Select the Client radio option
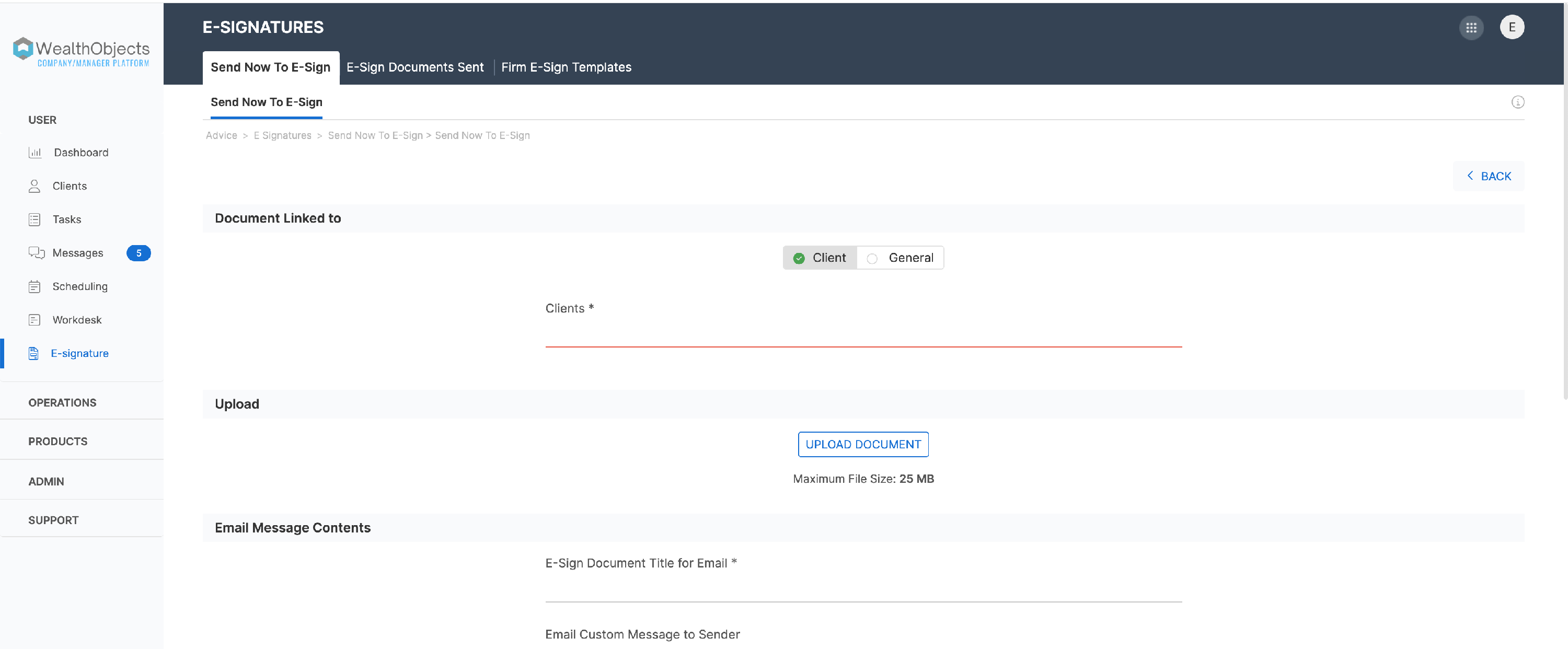Screen dimensions: 1568x649 tap(820, 258)
